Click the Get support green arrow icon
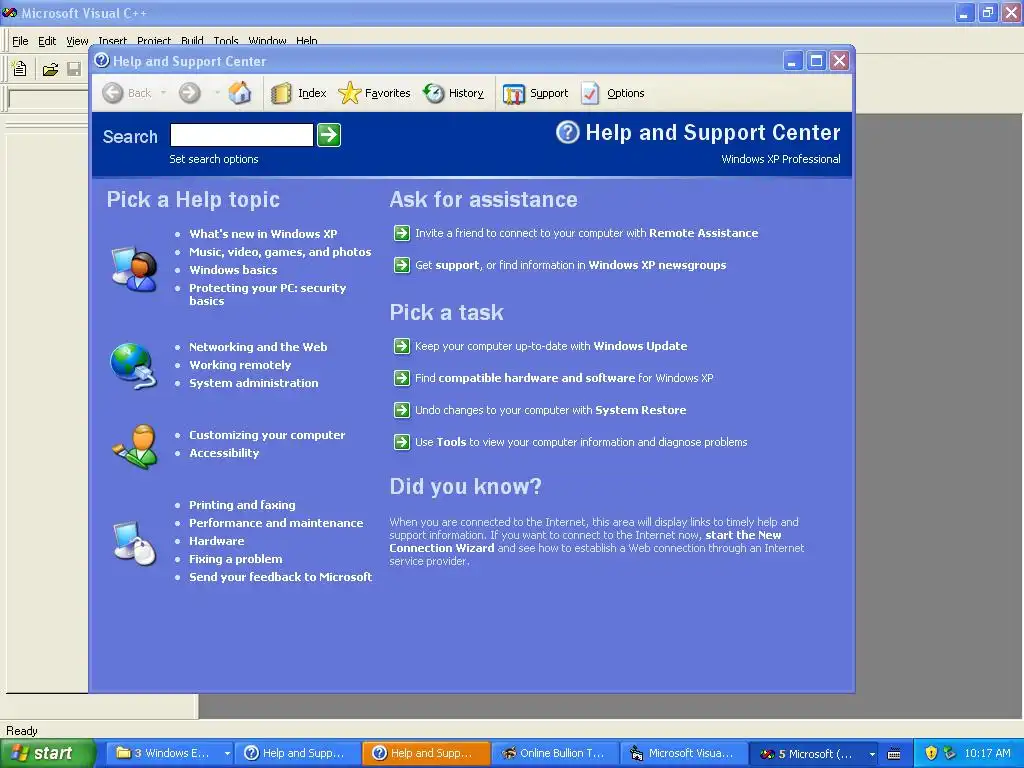This screenshot has width=1024, height=768. click(402, 265)
